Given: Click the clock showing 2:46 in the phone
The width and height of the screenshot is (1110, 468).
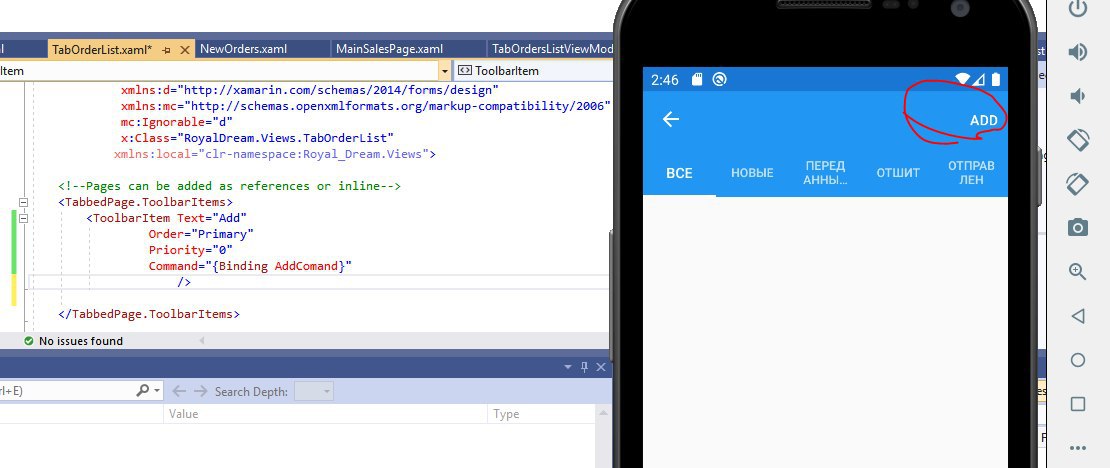Looking at the screenshot, I should tap(665, 79).
